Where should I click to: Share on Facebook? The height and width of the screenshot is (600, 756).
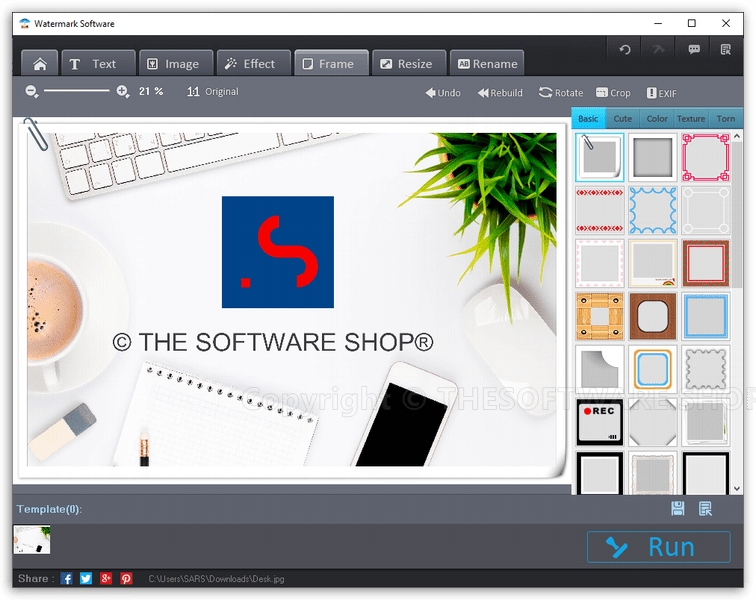pyautogui.click(x=67, y=578)
